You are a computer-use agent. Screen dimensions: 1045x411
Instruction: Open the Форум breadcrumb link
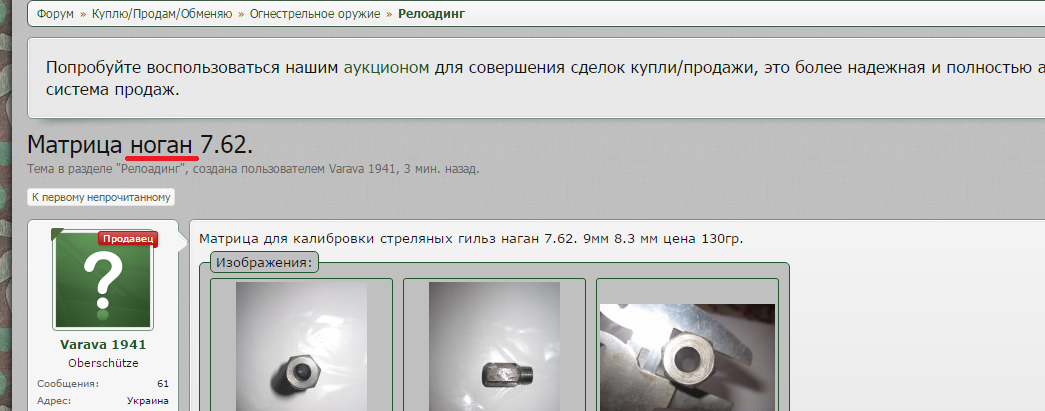point(55,14)
